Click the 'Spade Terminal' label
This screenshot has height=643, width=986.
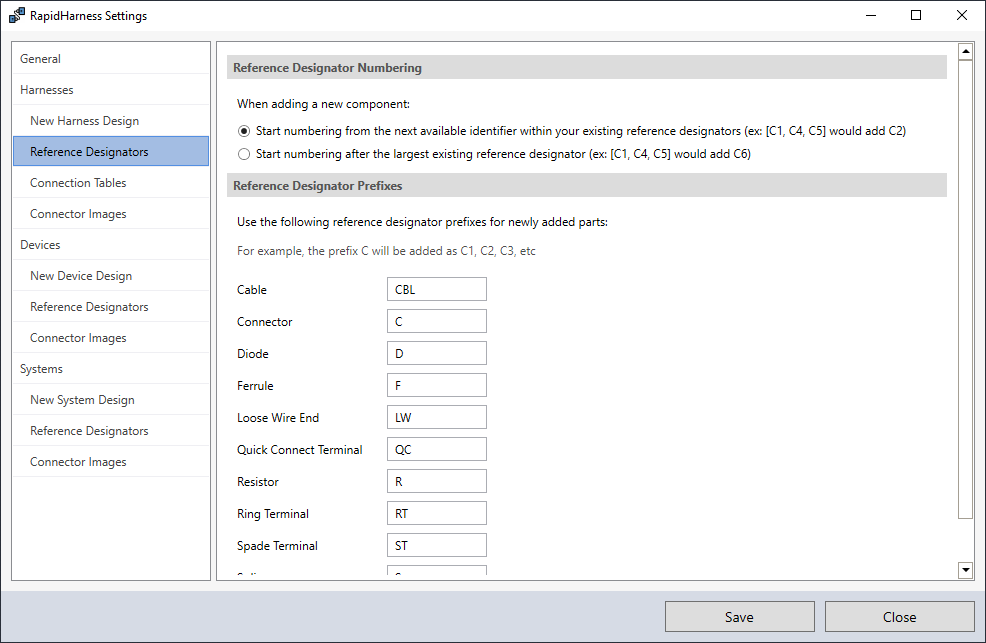click(x=277, y=546)
